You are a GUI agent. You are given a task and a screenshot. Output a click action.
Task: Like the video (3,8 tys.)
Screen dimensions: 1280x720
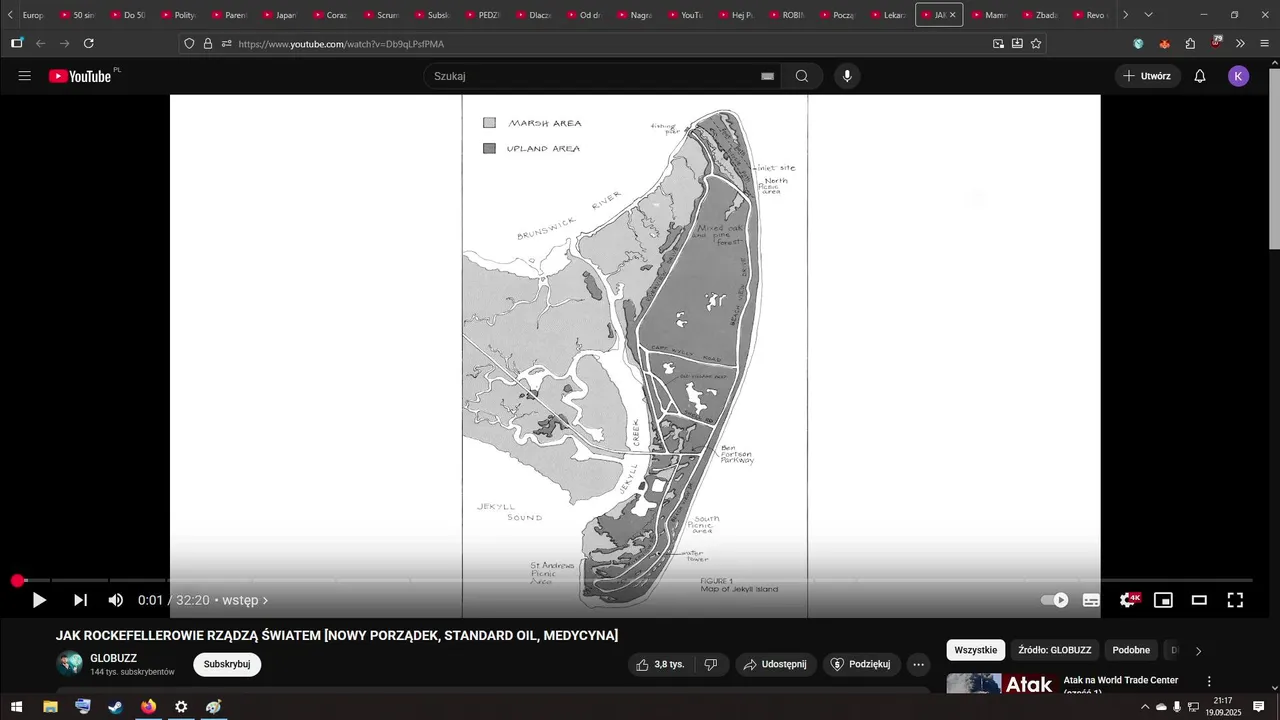point(660,664)
